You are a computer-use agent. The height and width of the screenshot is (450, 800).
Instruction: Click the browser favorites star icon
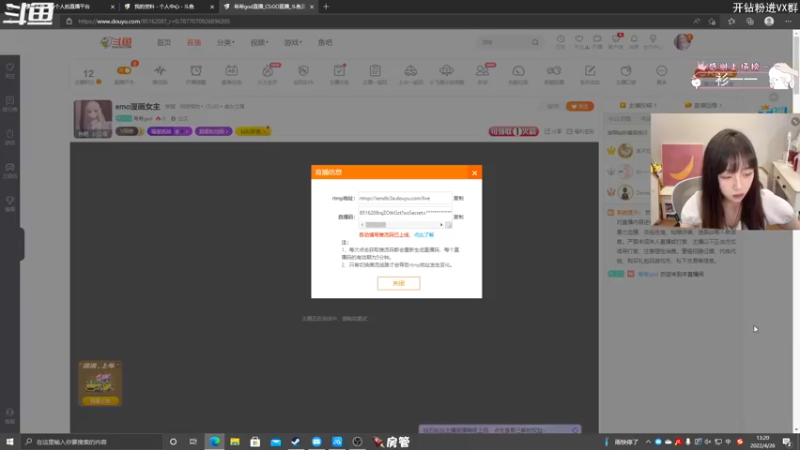[731, 21]
